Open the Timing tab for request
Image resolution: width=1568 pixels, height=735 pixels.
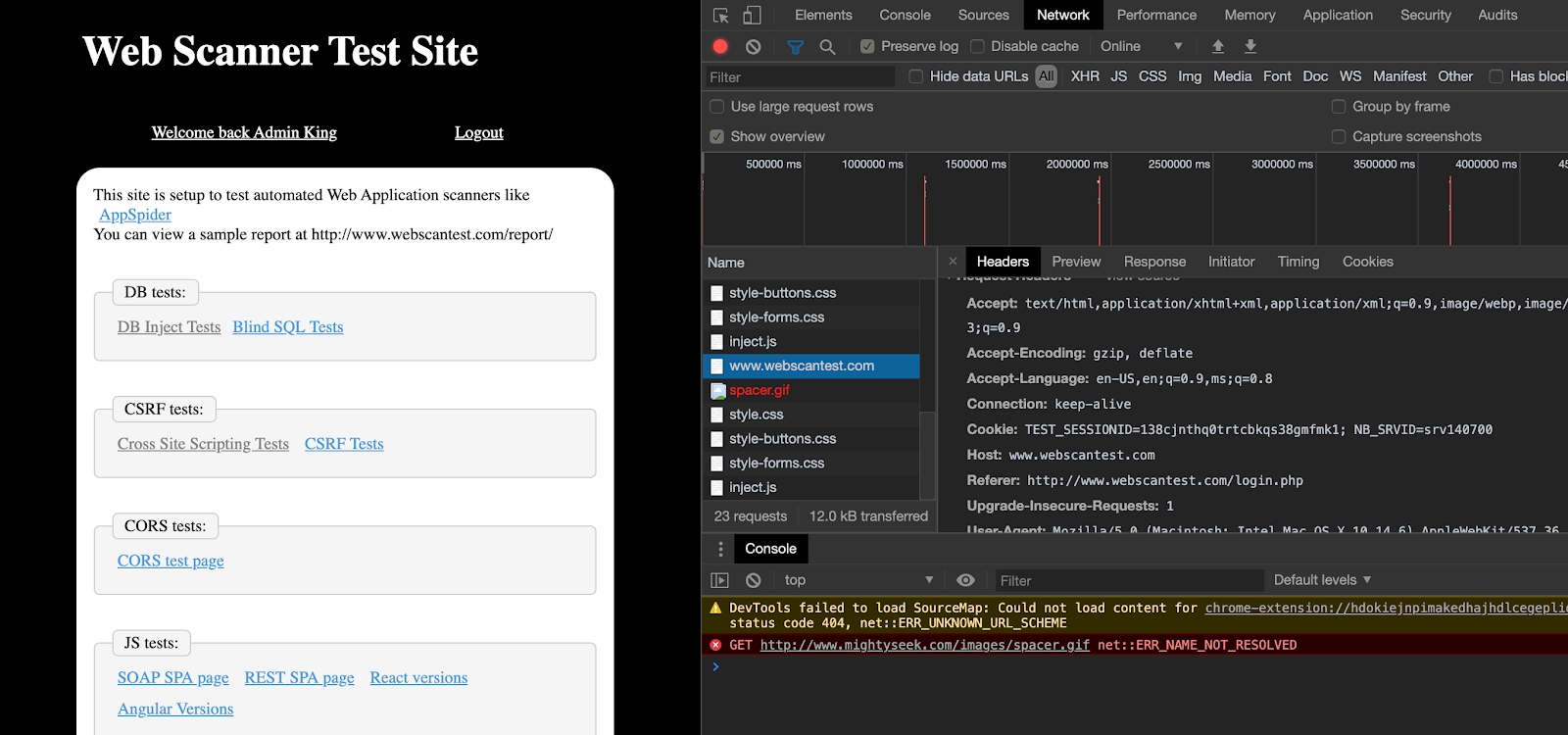pyautogui.click(x=1298, y=262)
